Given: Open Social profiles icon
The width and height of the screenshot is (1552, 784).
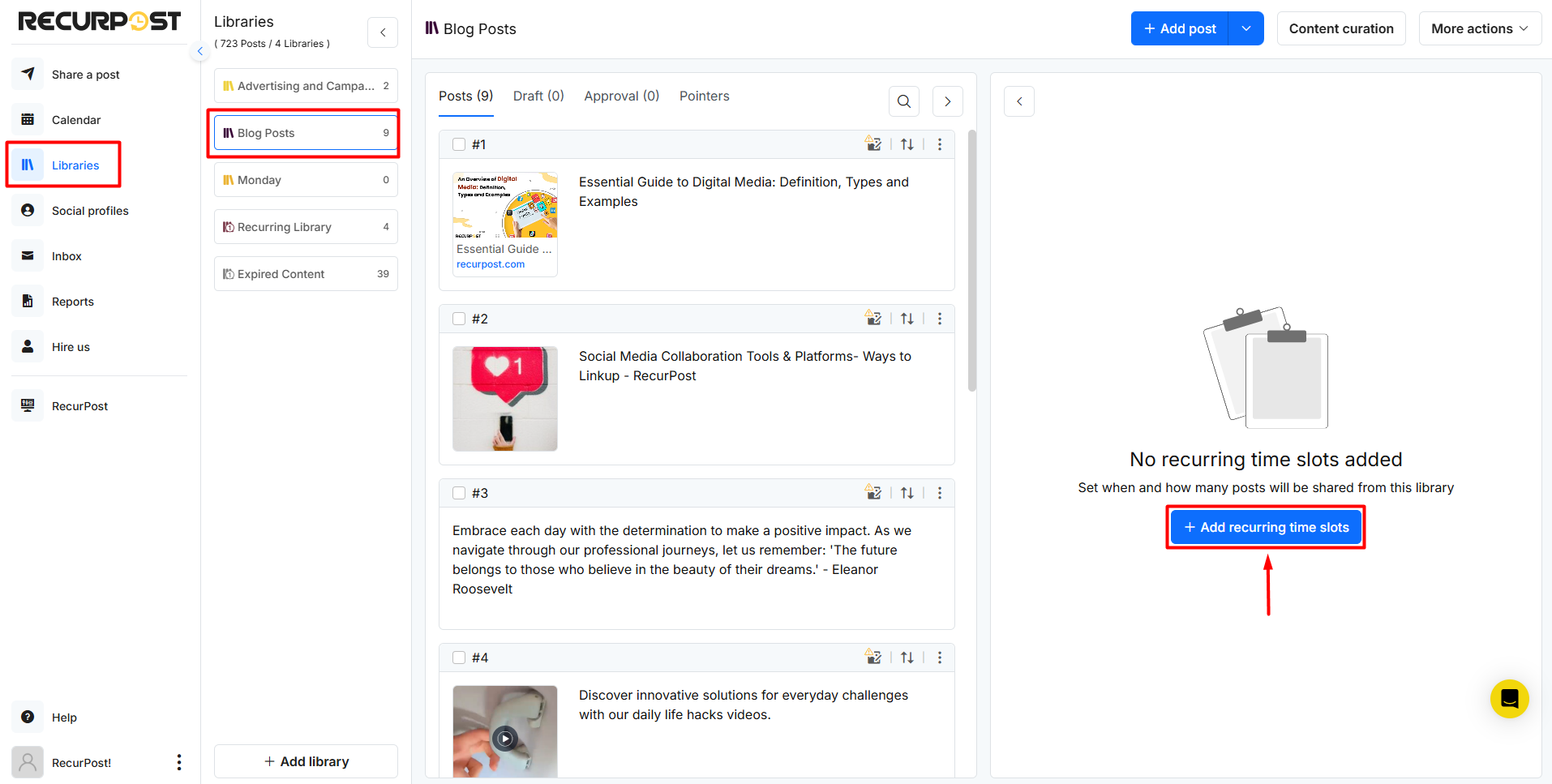Looking at the screenshot, I should 28,210.
